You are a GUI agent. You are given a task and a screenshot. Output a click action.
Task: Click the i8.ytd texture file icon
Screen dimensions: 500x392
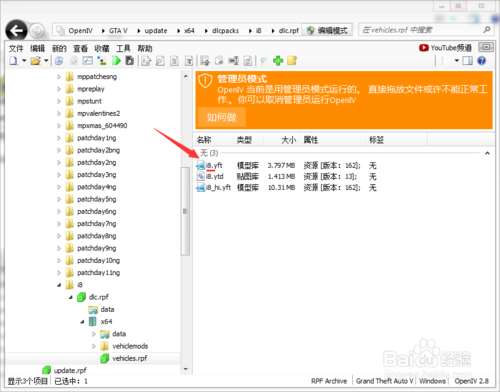pos(201,176)
